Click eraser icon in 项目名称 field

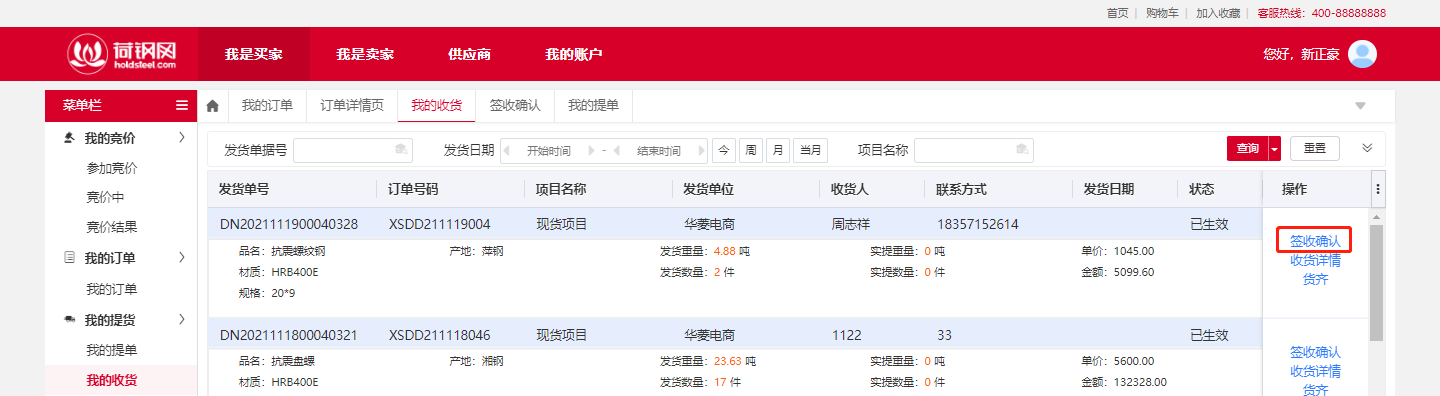[1022, 150]
